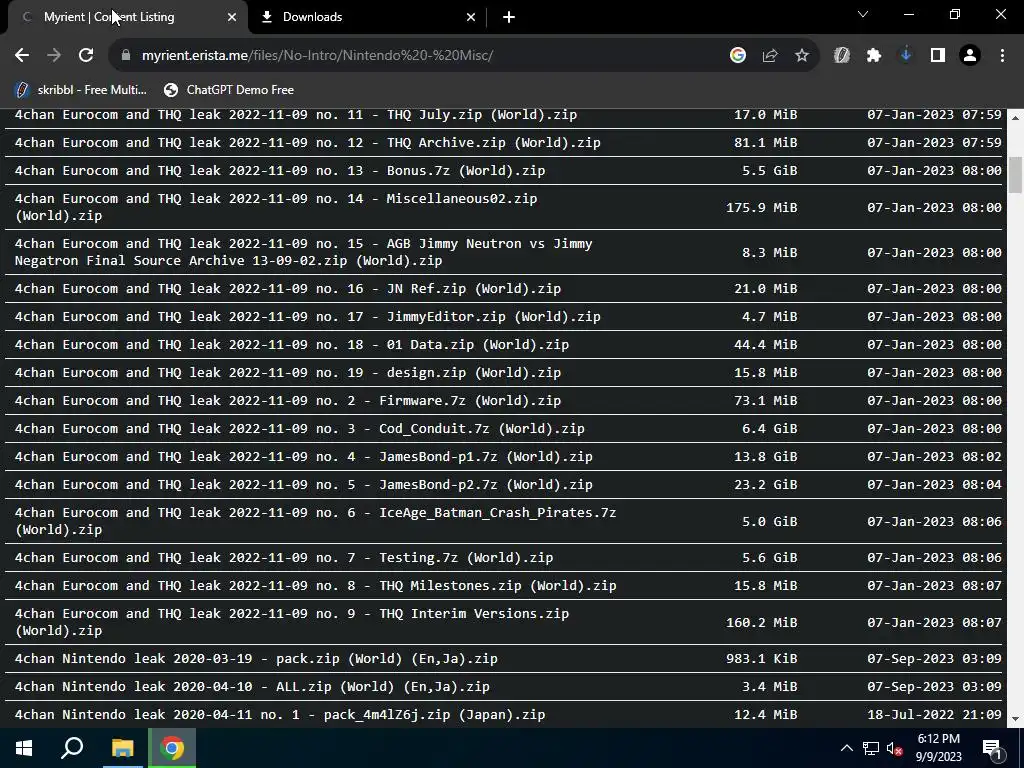Download no. 19 design.zip file
The height and width of the screenshot is (768, 1024).
coord(288,373)
